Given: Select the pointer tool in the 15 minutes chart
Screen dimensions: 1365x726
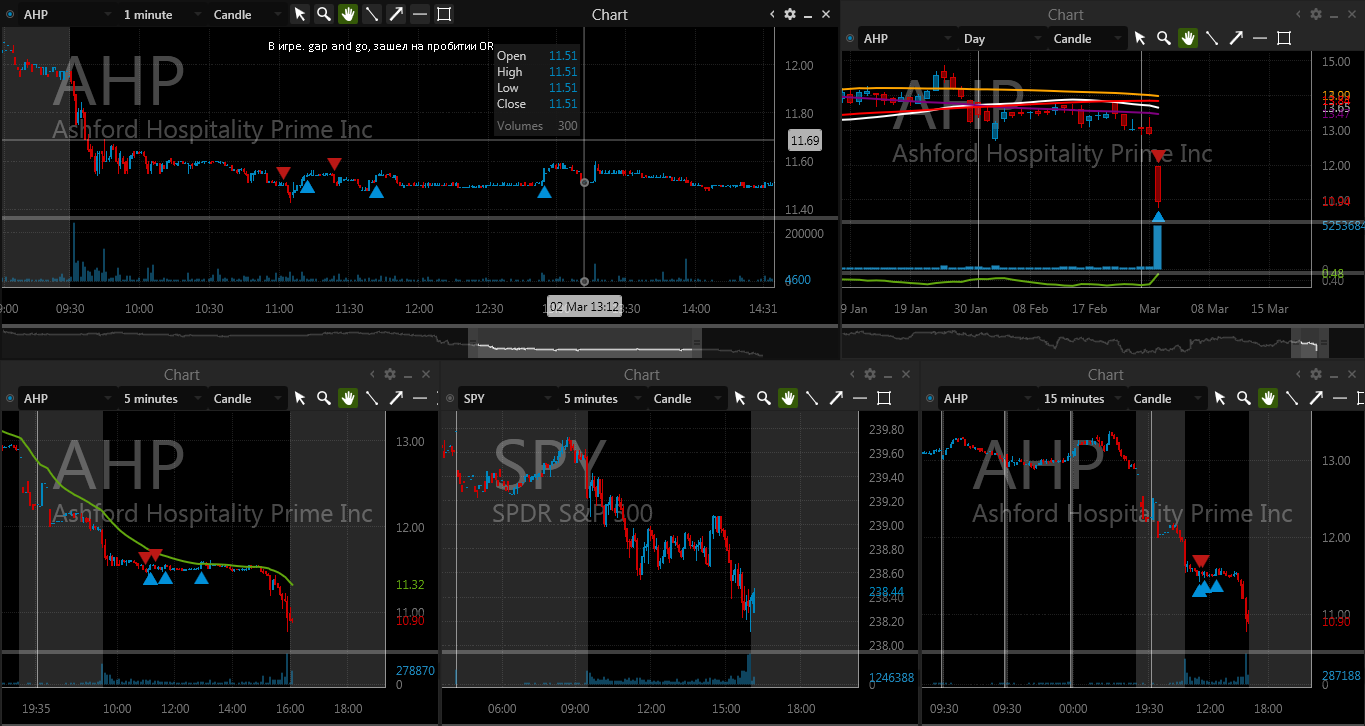Looking at the screenshot, I should click(1220, 398).
